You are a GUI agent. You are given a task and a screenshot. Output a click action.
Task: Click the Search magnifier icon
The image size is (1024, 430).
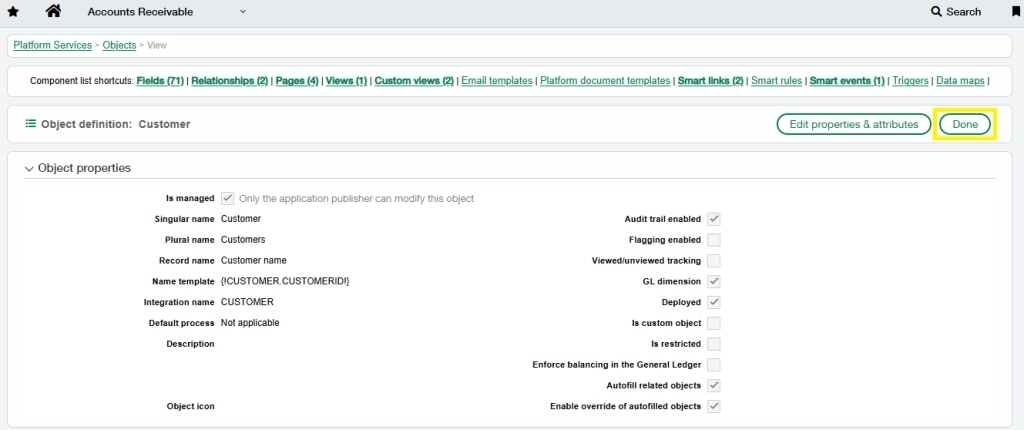pyautogui.click(x=936, y=12)
